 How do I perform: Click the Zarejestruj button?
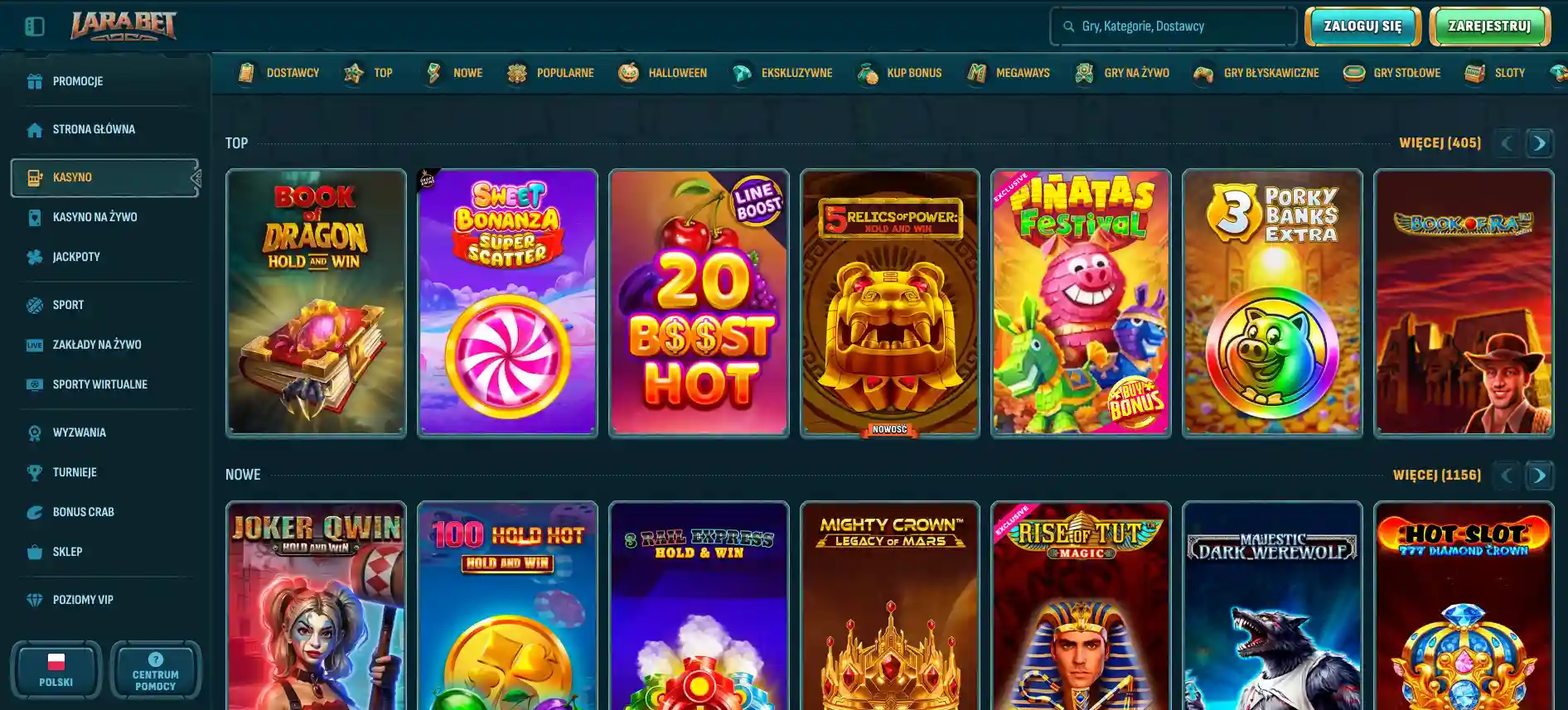[x=1489, y=27]
